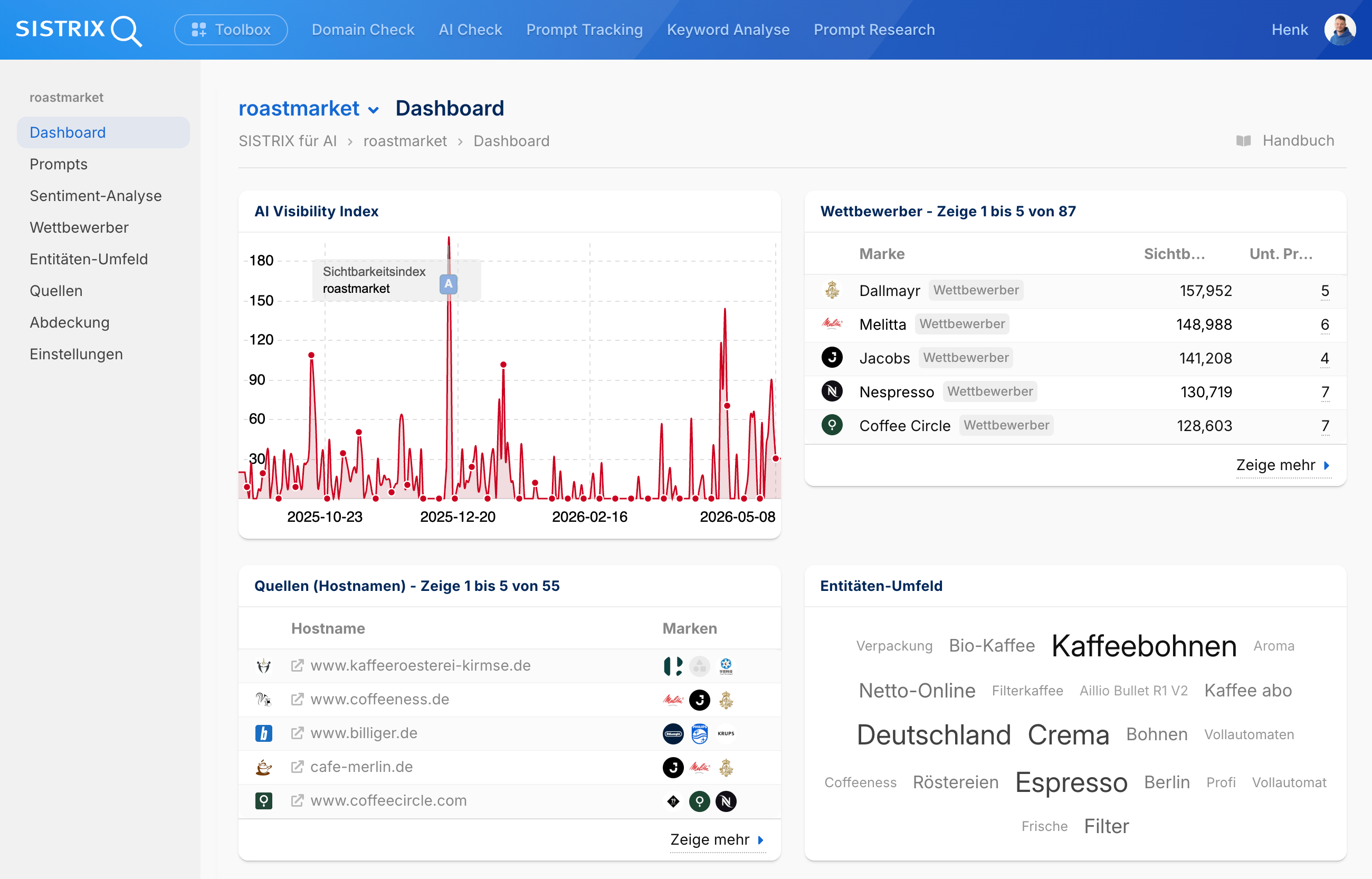Open the Toolbox grid button

[231, 30]
